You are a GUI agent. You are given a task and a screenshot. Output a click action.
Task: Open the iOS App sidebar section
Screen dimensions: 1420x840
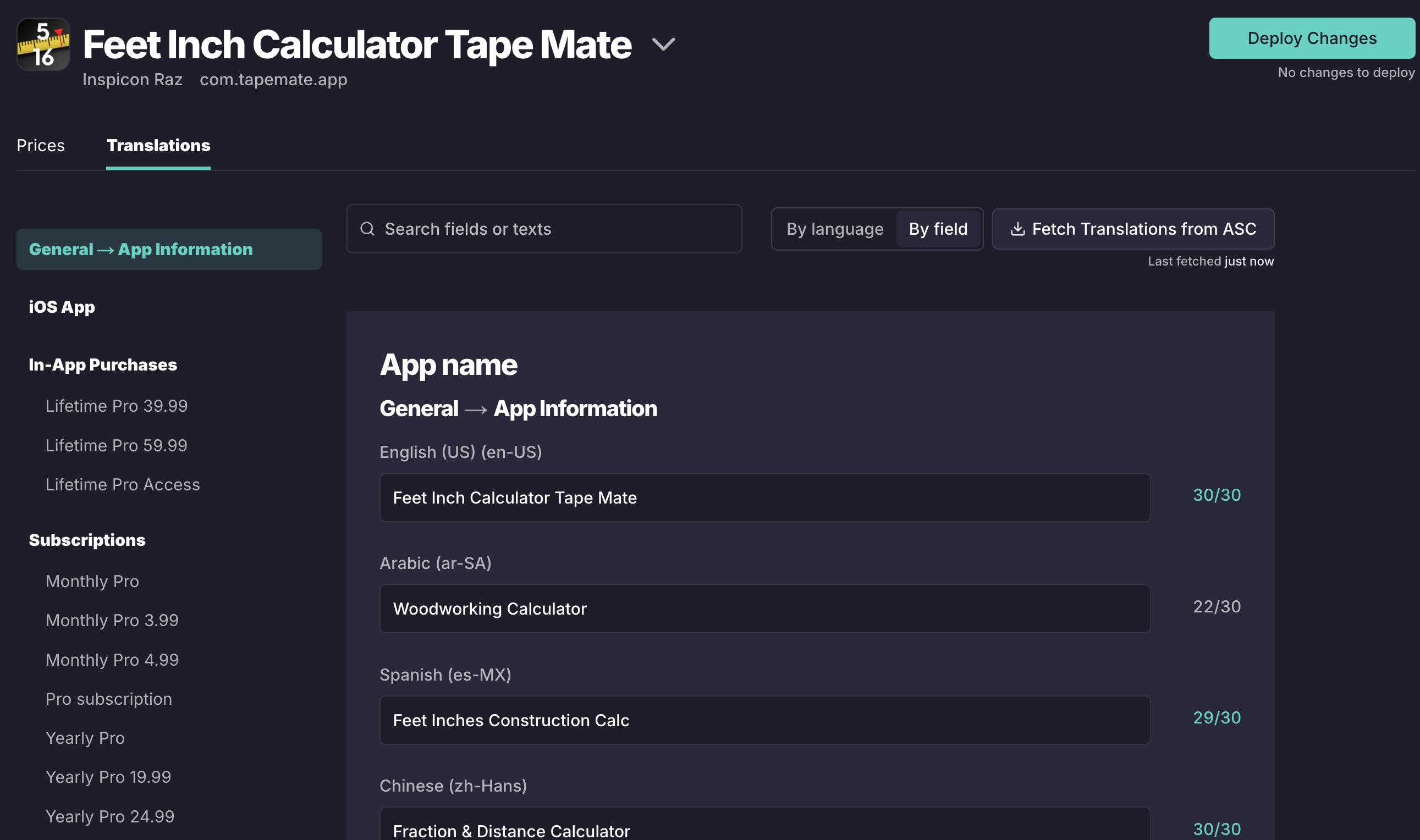point(62,307)
